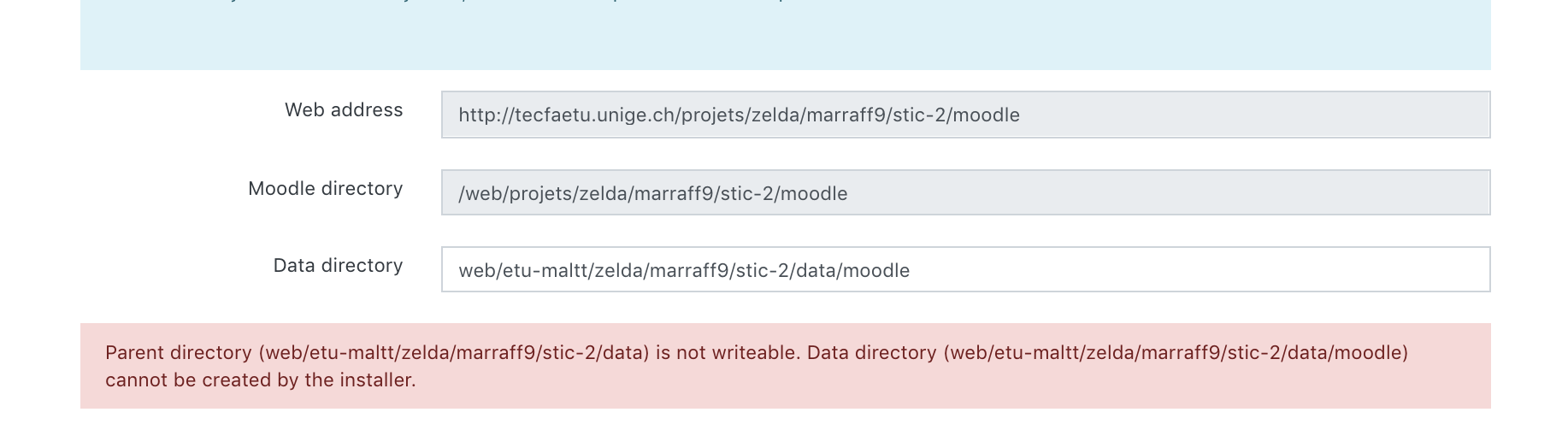Click the parenthesized data/moodle path in the error

1176,352
